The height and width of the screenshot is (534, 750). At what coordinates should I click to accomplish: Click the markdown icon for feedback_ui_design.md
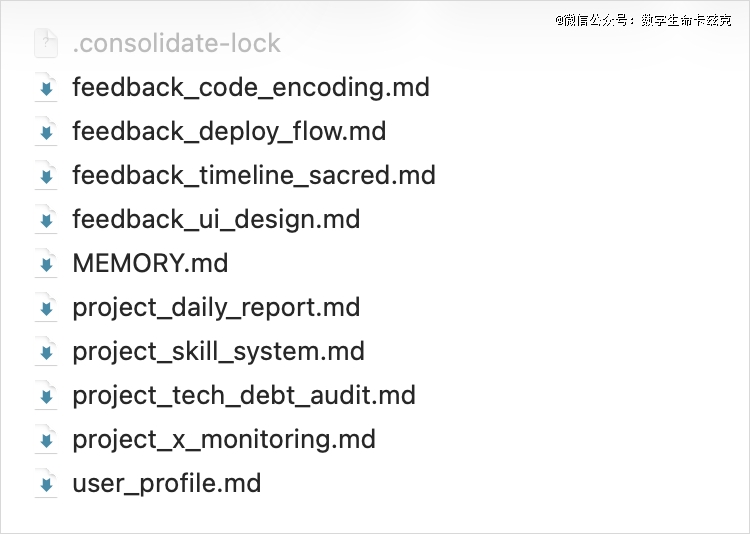pos(45,220)
